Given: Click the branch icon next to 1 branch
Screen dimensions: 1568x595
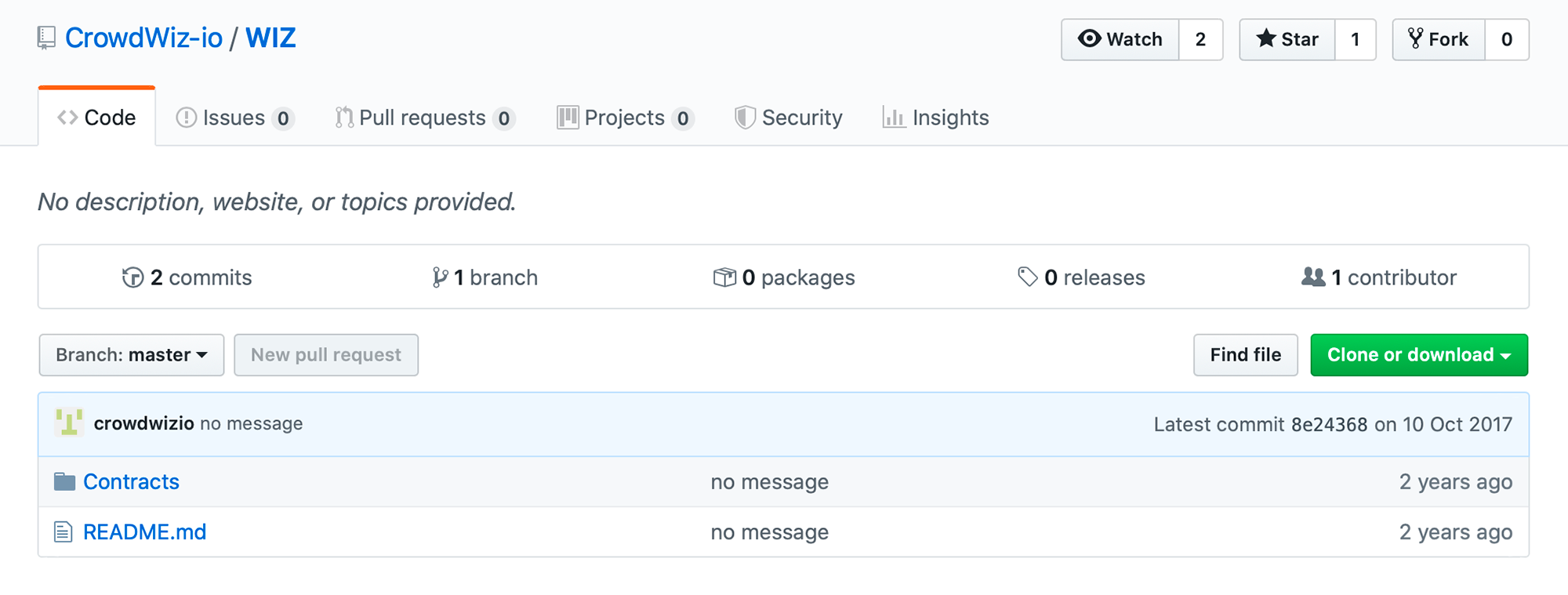Looking at the screenshot, I should [440, 278].
